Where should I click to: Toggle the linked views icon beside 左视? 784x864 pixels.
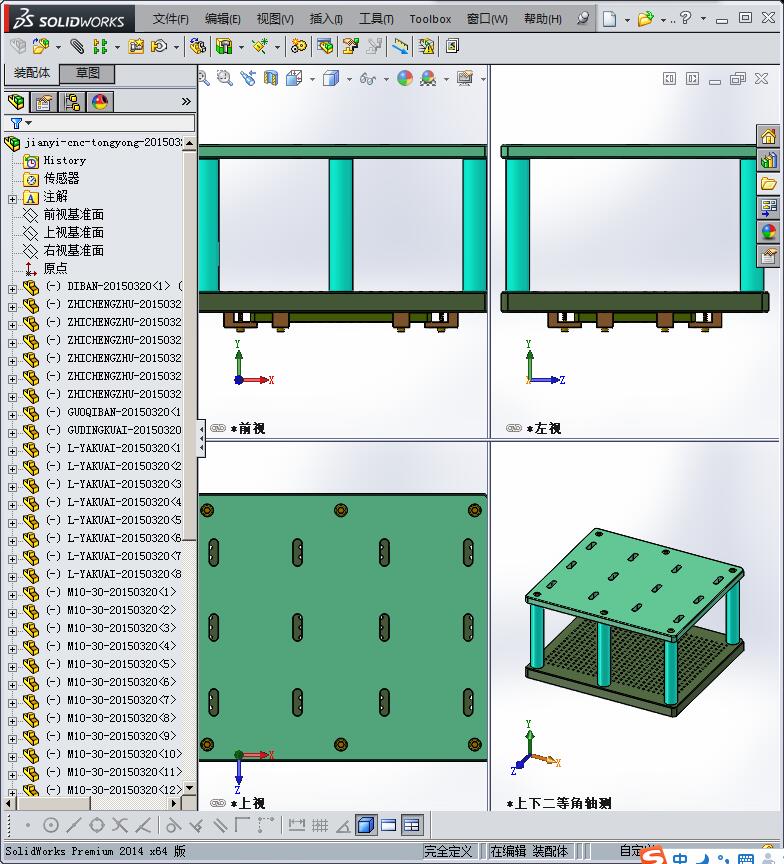coord(513,428)
